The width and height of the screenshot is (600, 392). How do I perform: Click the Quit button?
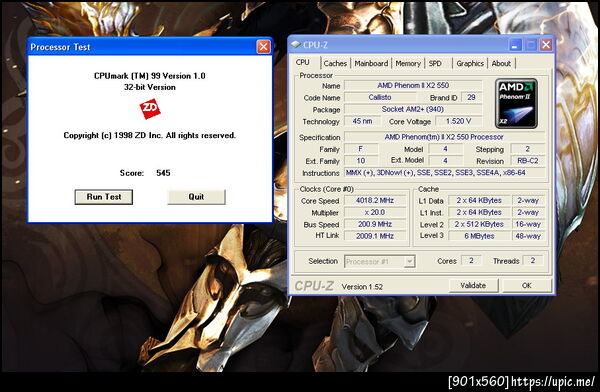(196, 197)
